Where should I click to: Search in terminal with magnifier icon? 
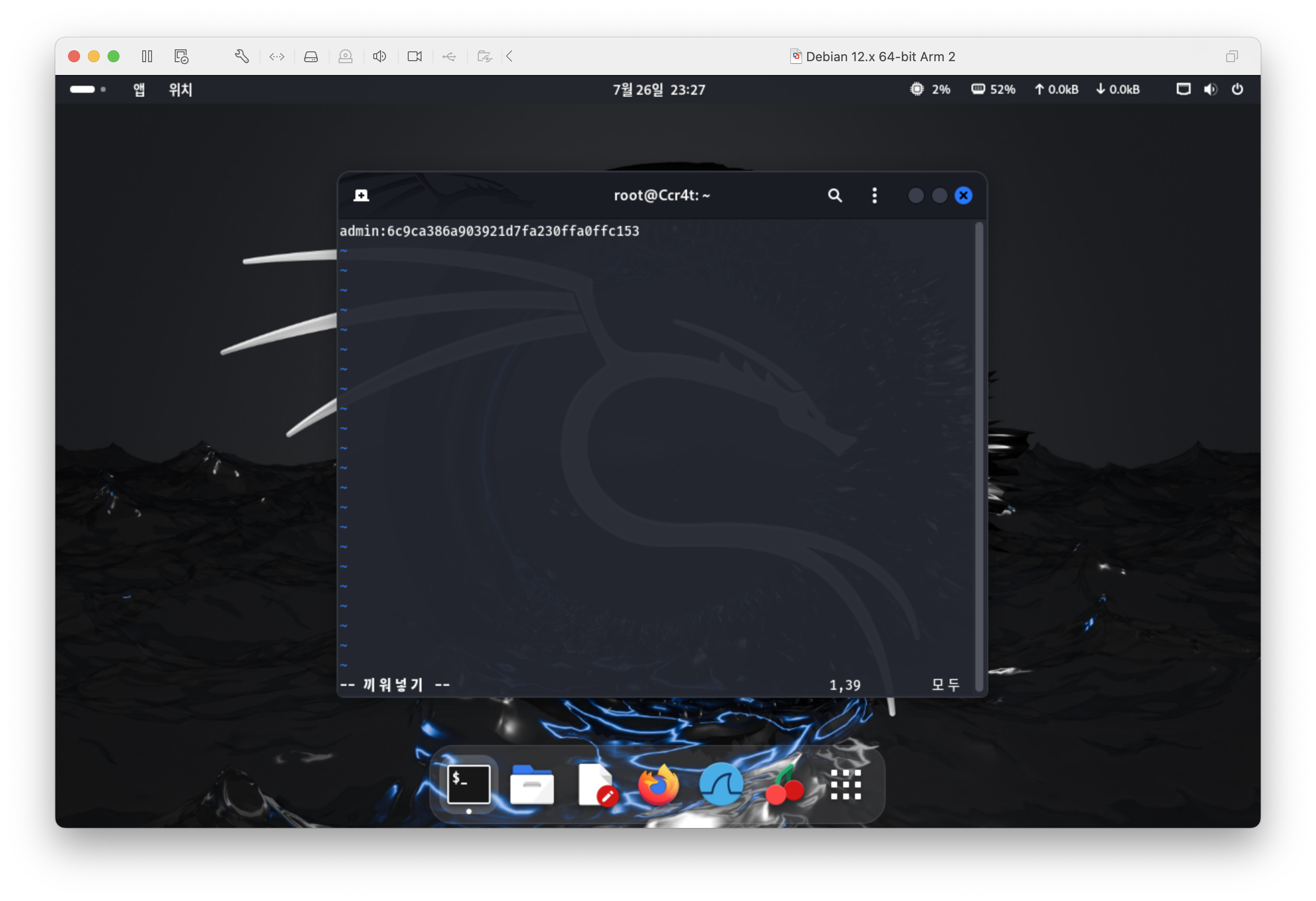(x=835, y=195)
